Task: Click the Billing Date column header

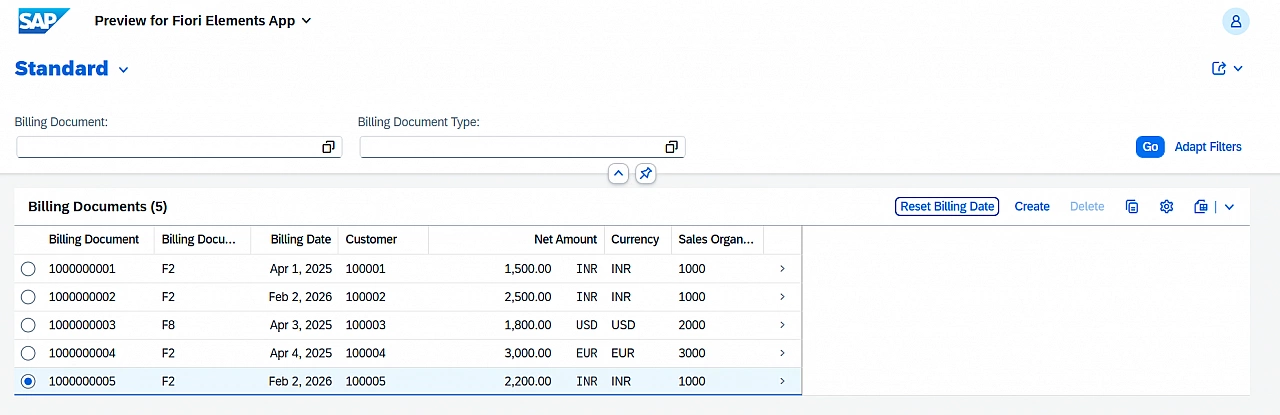Action: coord(300,240)
